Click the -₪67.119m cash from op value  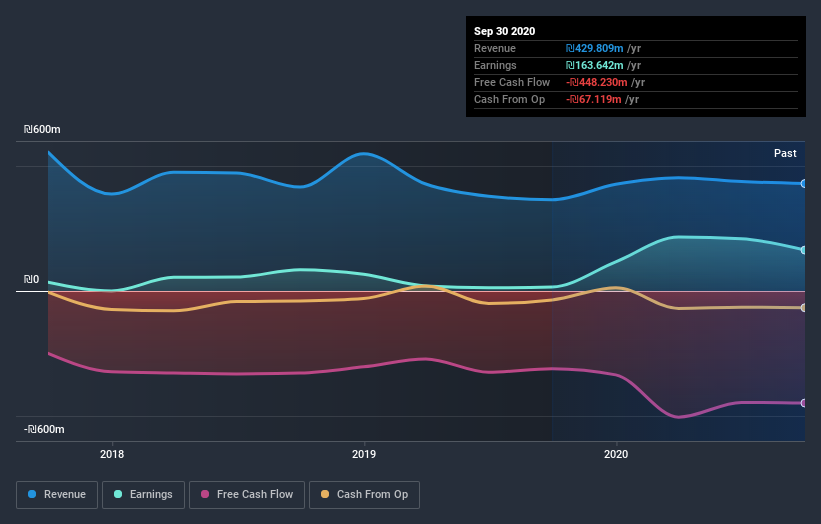tap(594, 99)
